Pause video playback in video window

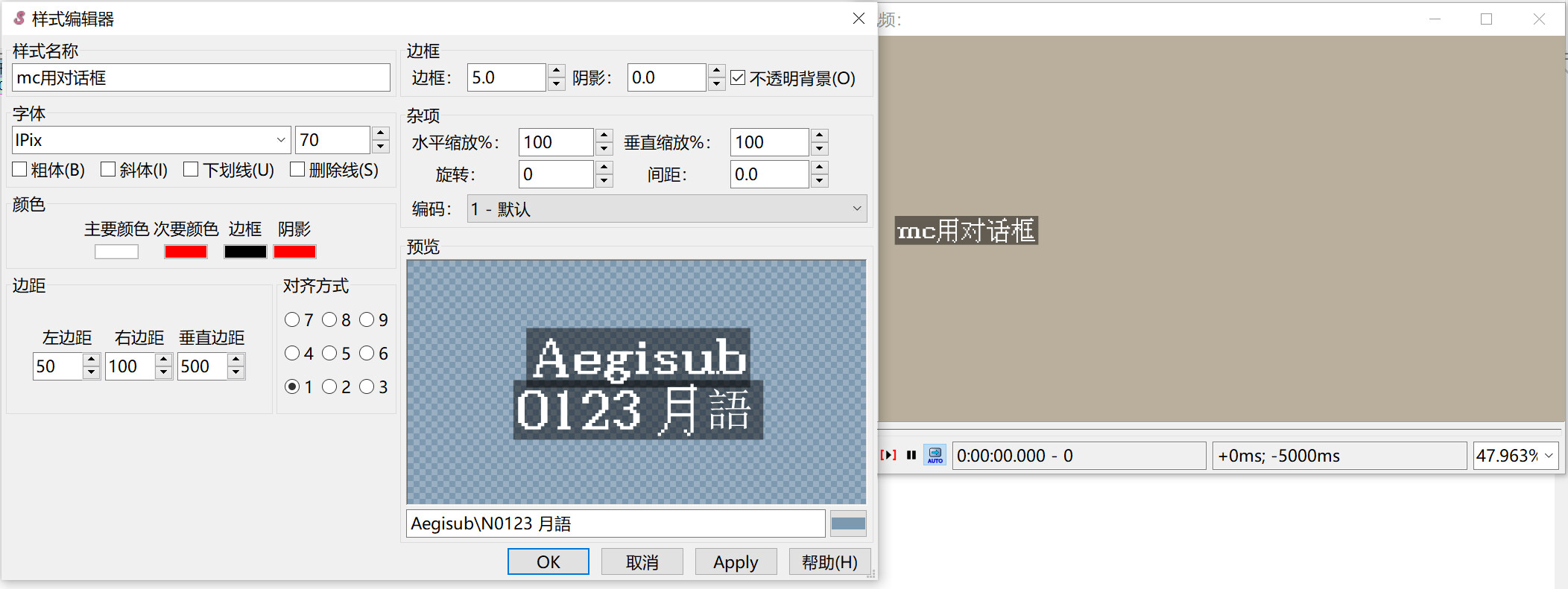[x=911, y=455]
